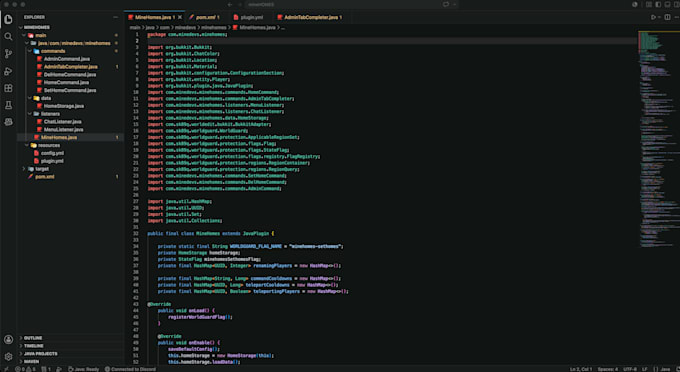This screenshot has height=372, width=680.
Task: Click the Split Editor Right icon
Action: (x=667, y=17)
